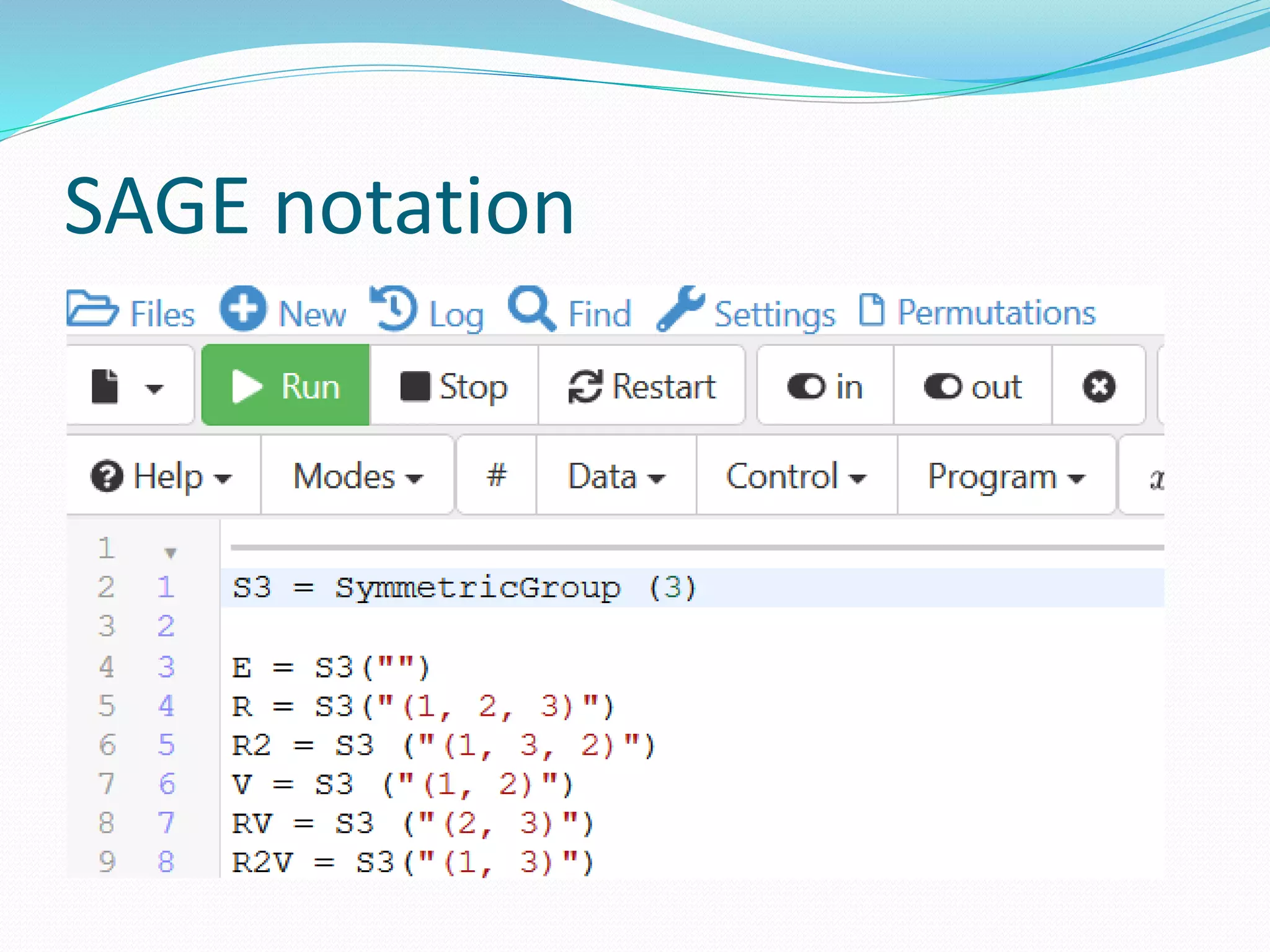Image resolution: width=1270 pixels, height=952 pixels.
Task: Toggle input cells with 'in' switch
Action: (825, 385)
